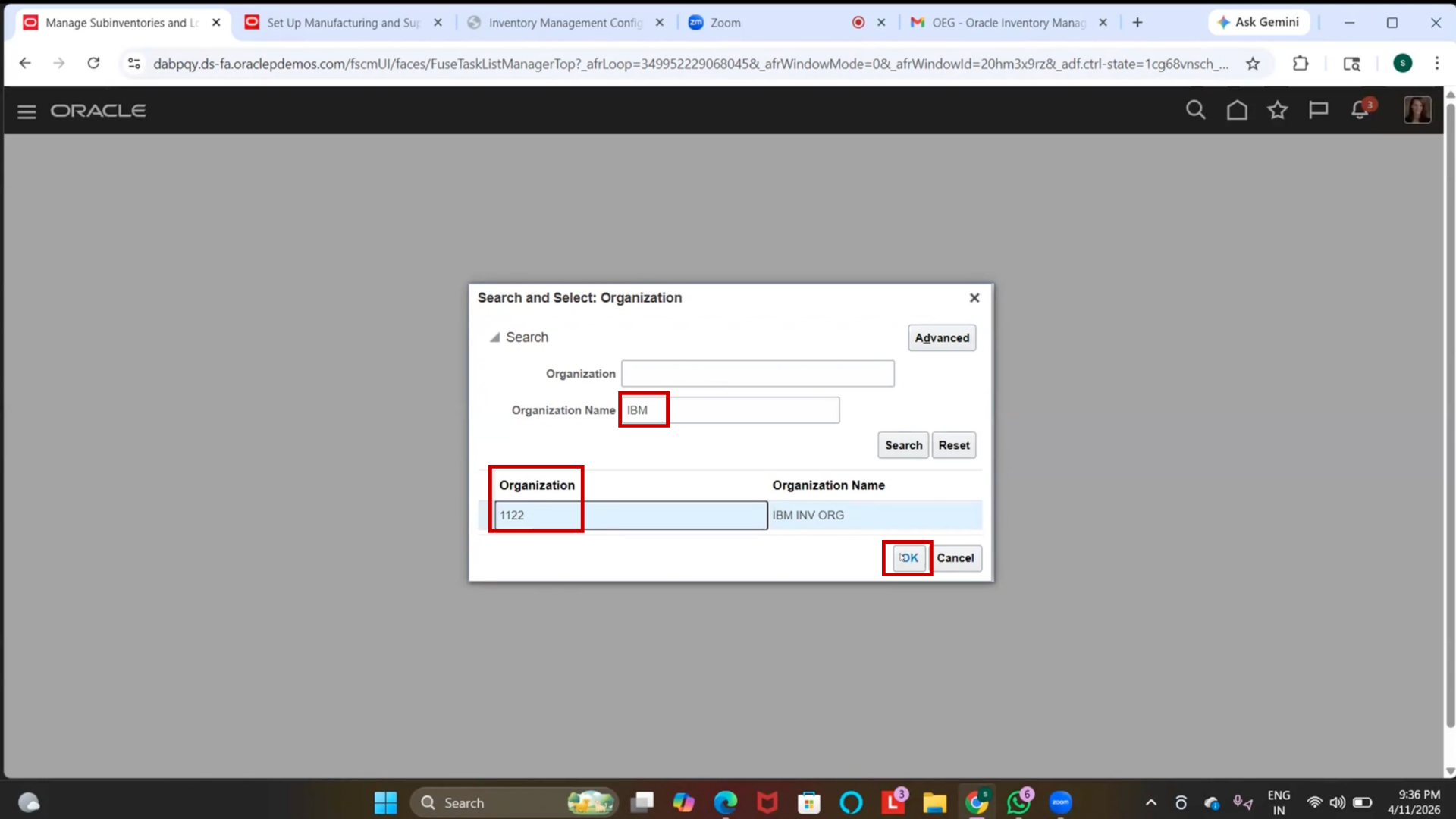This screenshot has height=819, width=1456.
Task: Open the Oracle global search icon
Action: coord(1195,111)
